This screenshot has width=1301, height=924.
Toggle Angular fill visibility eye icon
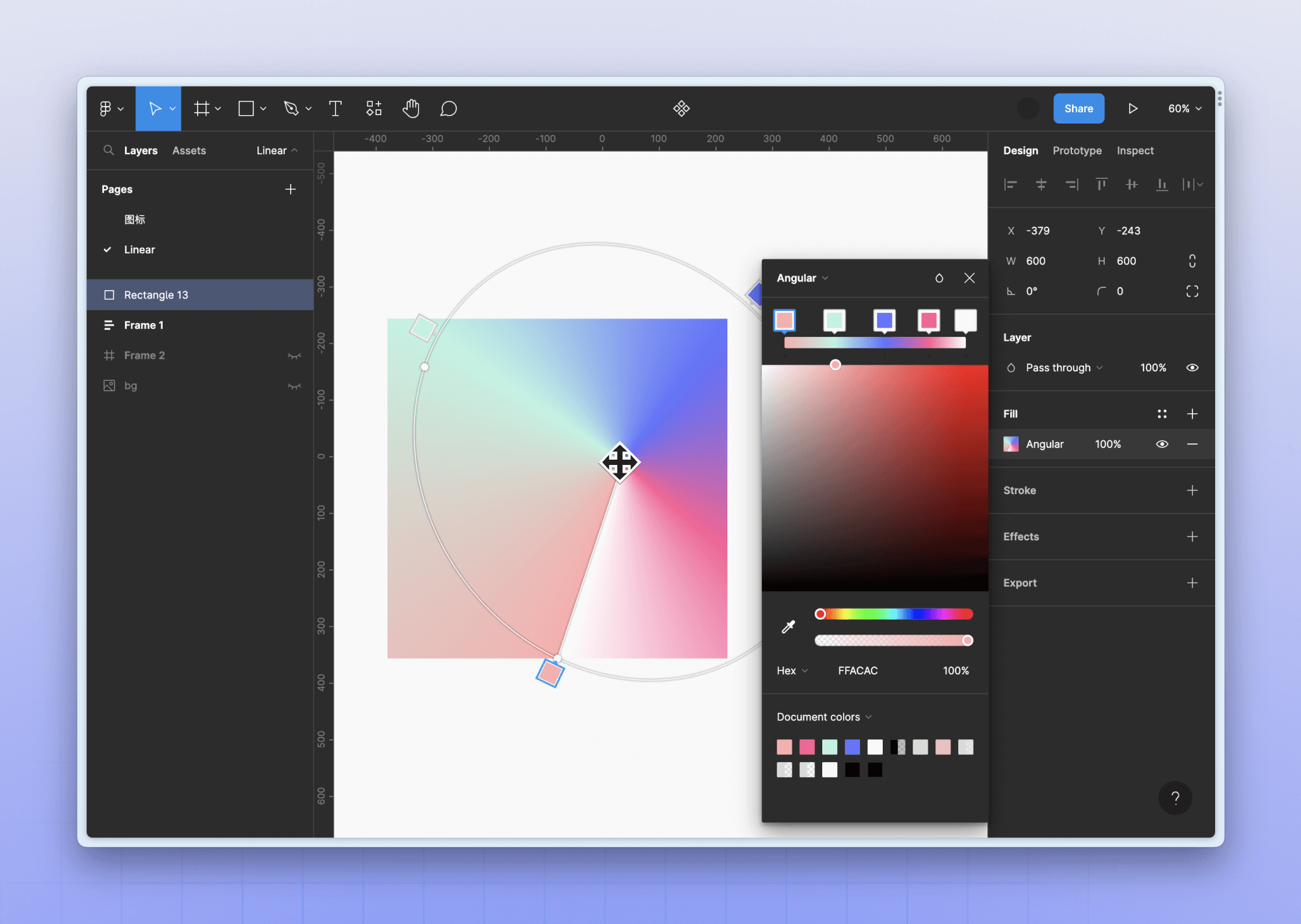(1162, 444)
